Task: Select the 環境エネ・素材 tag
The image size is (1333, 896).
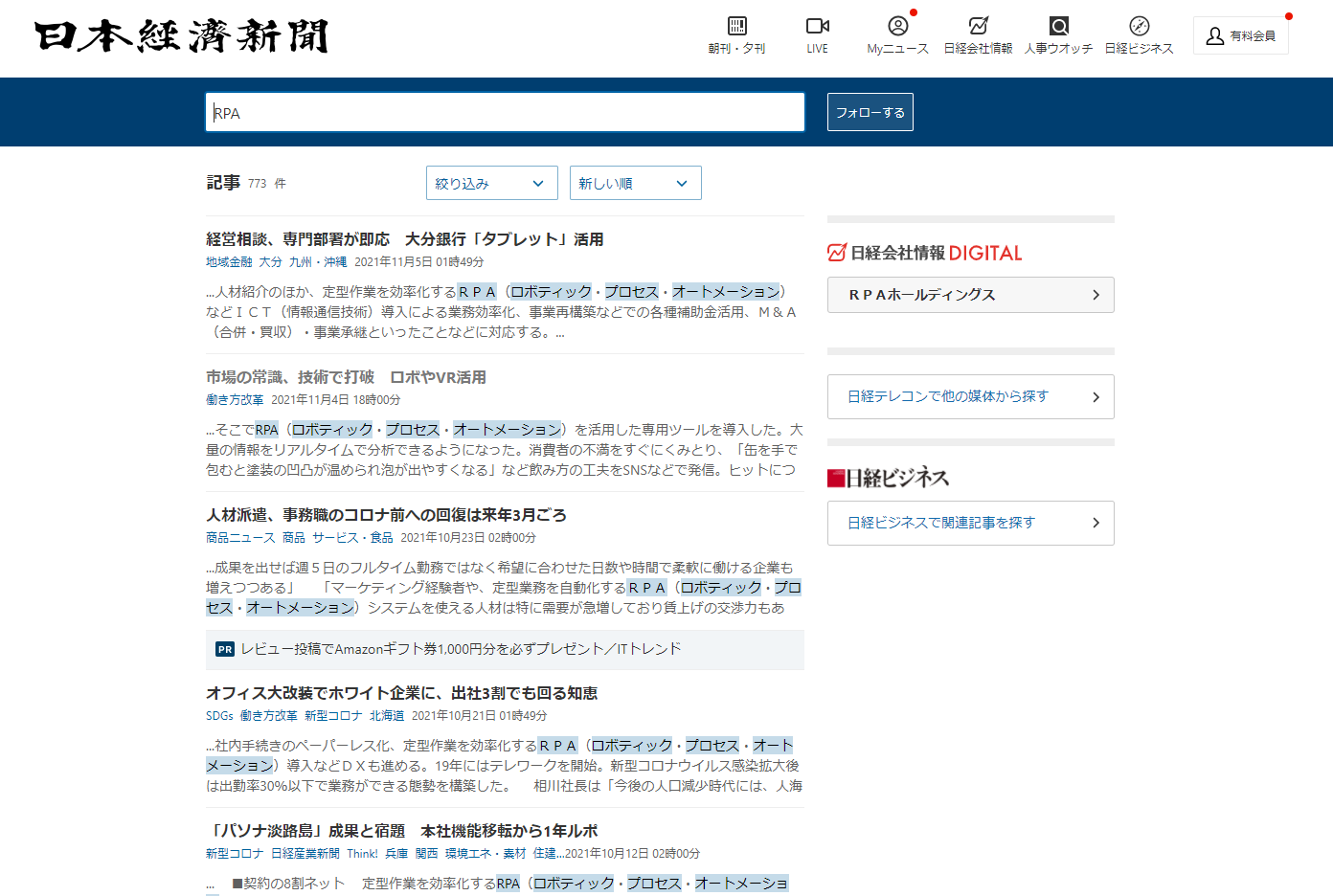Action: pyautogui.click(x=486, y=854)
